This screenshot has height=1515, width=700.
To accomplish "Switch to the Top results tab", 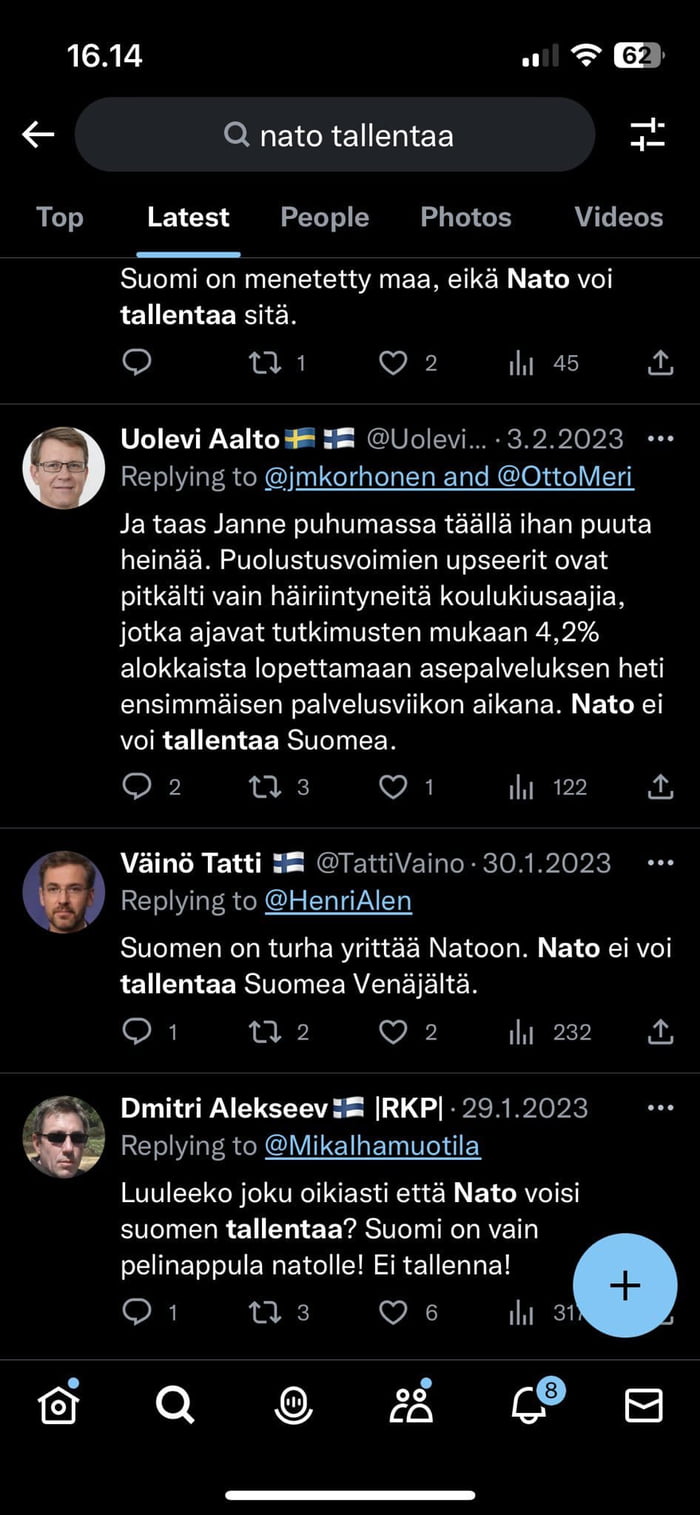I will (x=58, y=217).
